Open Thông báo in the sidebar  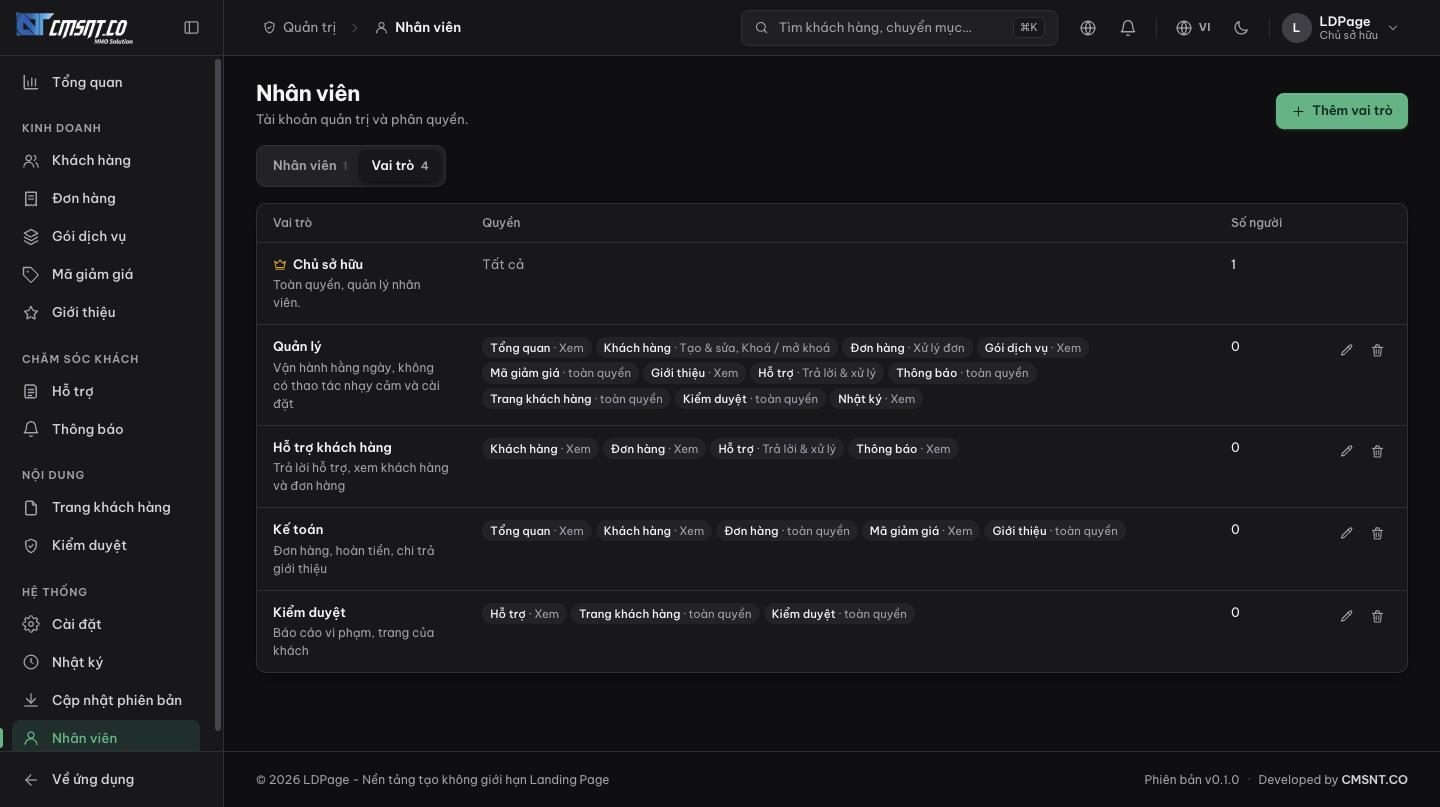point(106,429)
